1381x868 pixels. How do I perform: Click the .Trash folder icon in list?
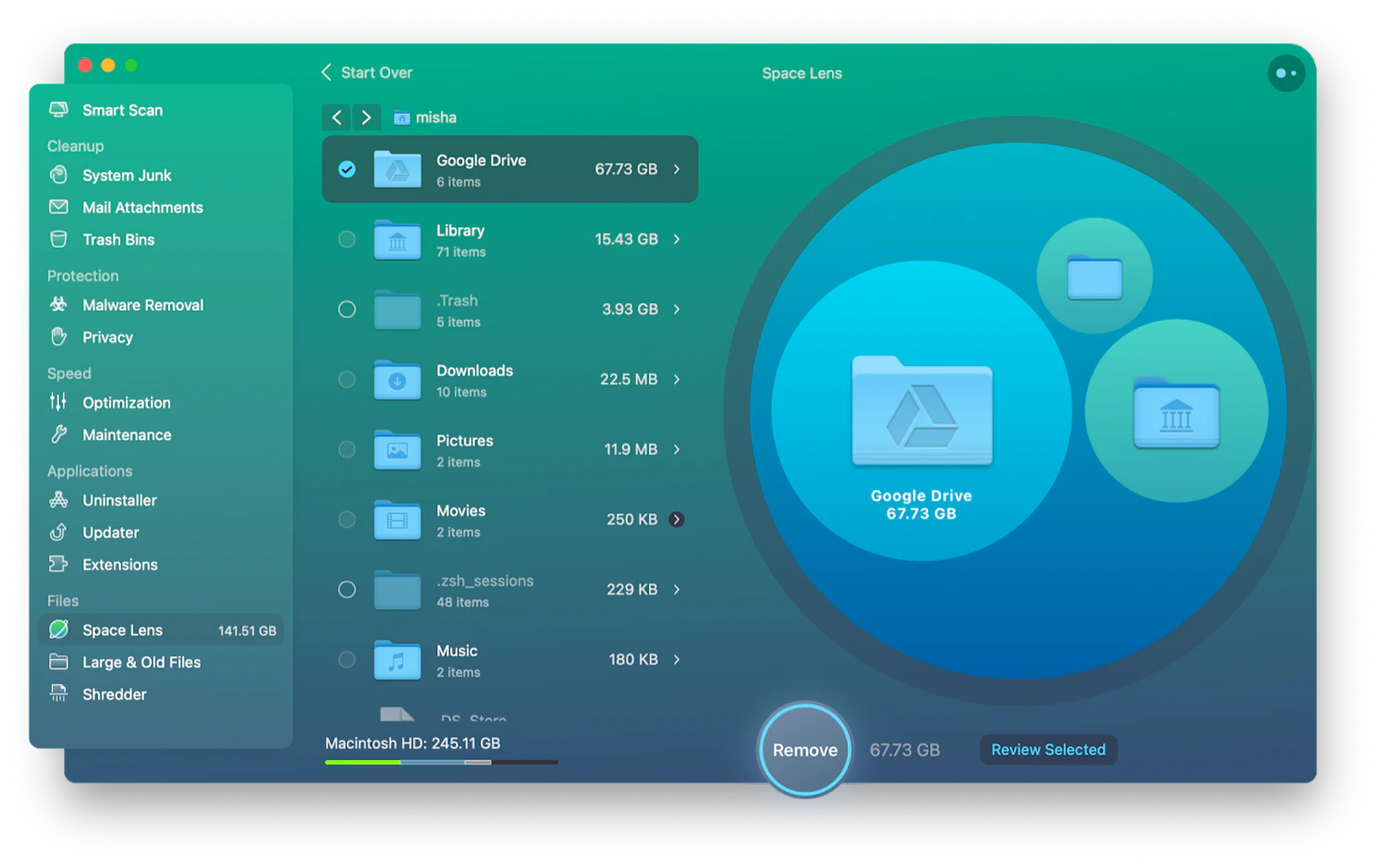pos(397,310)
